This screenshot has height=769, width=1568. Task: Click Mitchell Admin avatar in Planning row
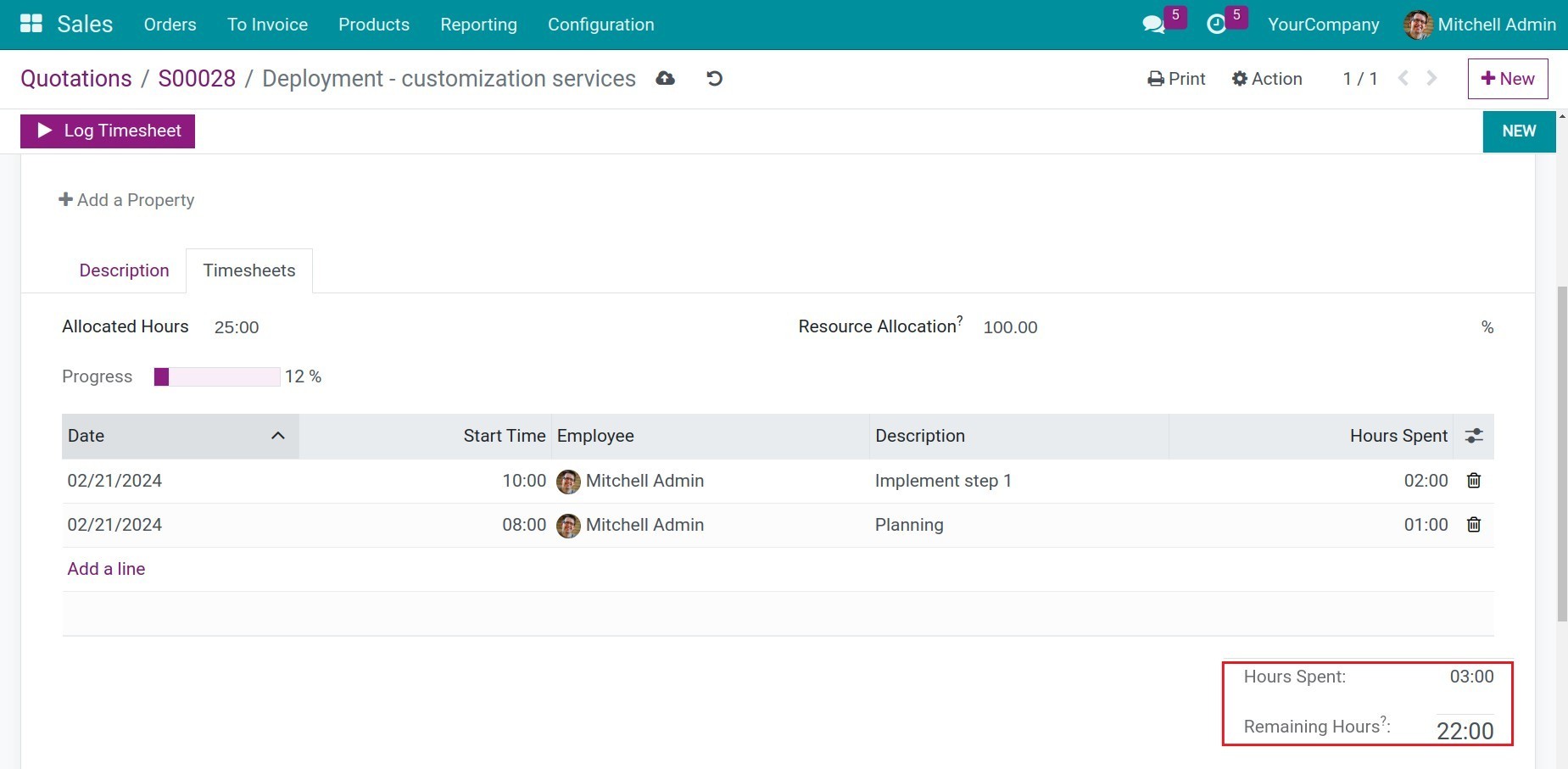click(568, 526)
